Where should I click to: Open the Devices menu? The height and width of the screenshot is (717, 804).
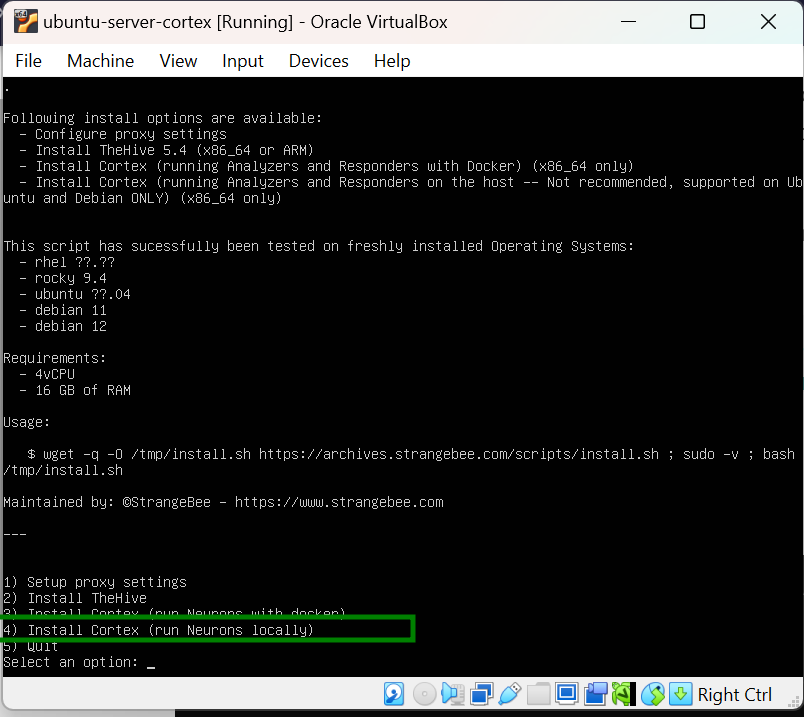click(318, 61)
